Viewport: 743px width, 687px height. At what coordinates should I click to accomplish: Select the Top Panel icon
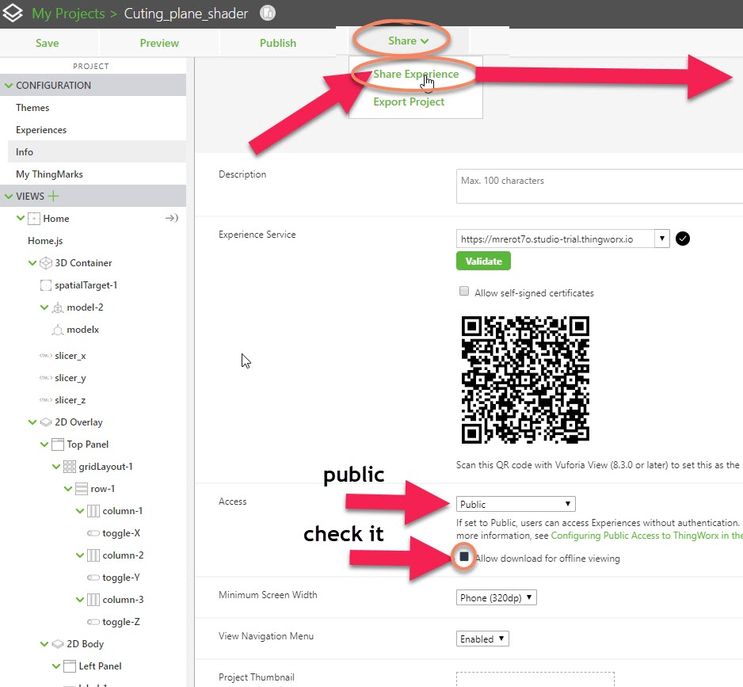(x=57, y=444)
